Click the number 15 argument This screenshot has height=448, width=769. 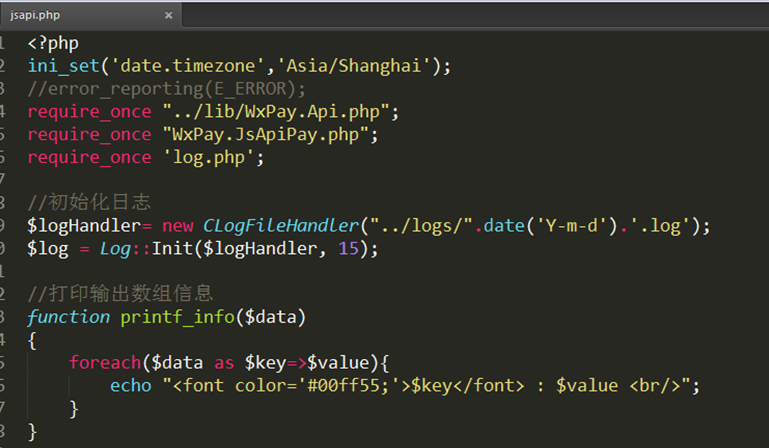click(x=349, y=248)
